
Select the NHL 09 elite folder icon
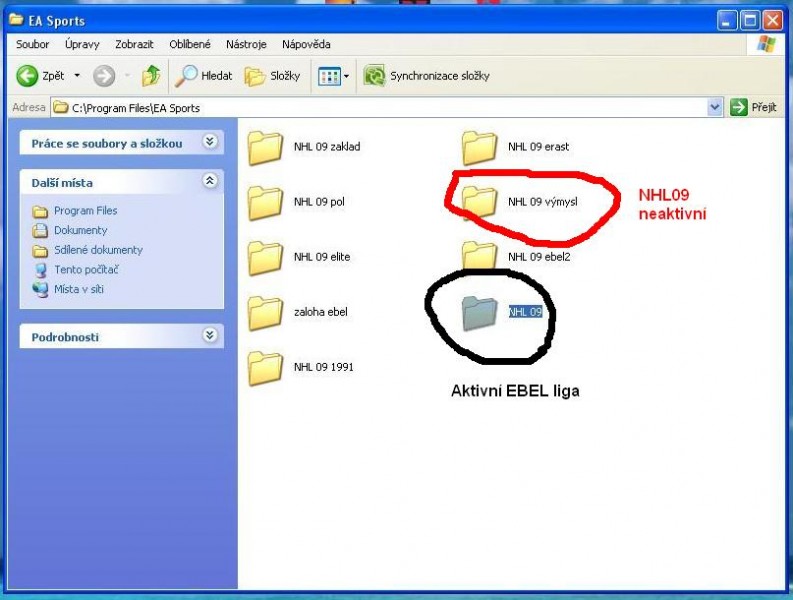(265, 258)
